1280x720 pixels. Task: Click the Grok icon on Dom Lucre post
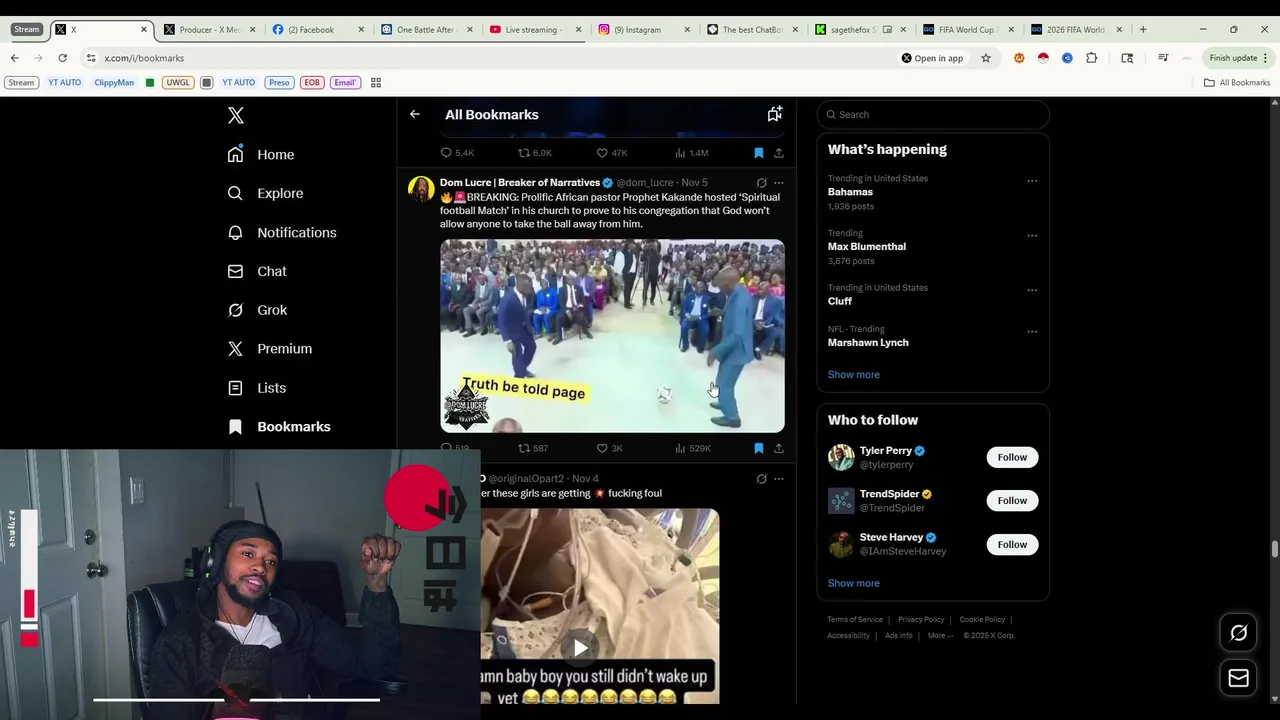click(761, 183)
